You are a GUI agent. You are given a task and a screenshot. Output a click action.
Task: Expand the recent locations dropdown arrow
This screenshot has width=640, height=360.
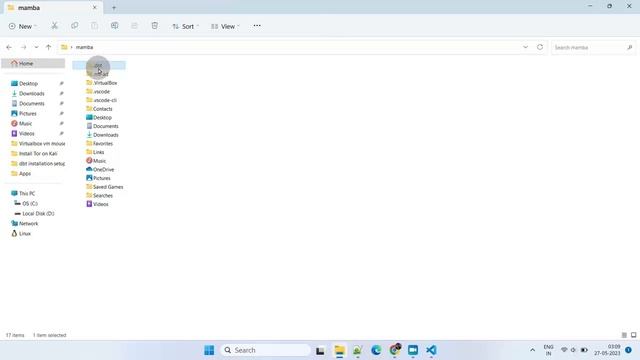36,47
